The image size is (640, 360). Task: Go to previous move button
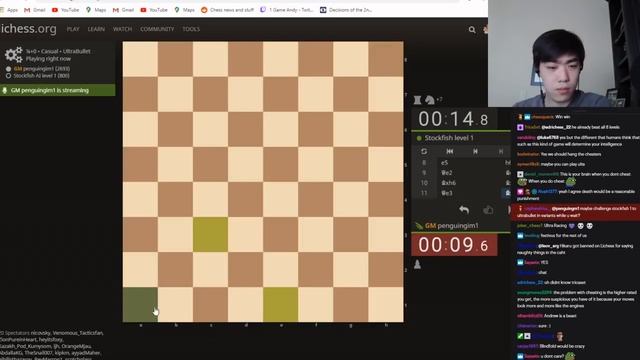tap(476, 151)
